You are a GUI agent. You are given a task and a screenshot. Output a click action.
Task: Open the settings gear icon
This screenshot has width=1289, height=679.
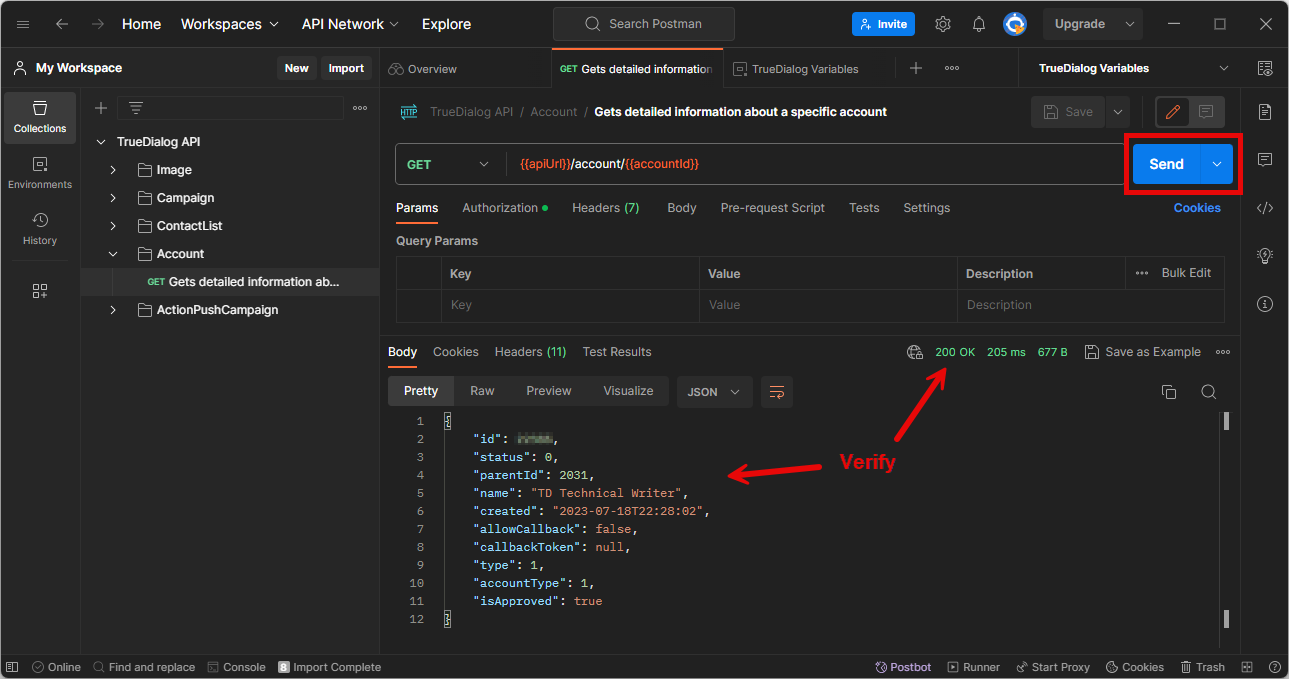(943, 24)
